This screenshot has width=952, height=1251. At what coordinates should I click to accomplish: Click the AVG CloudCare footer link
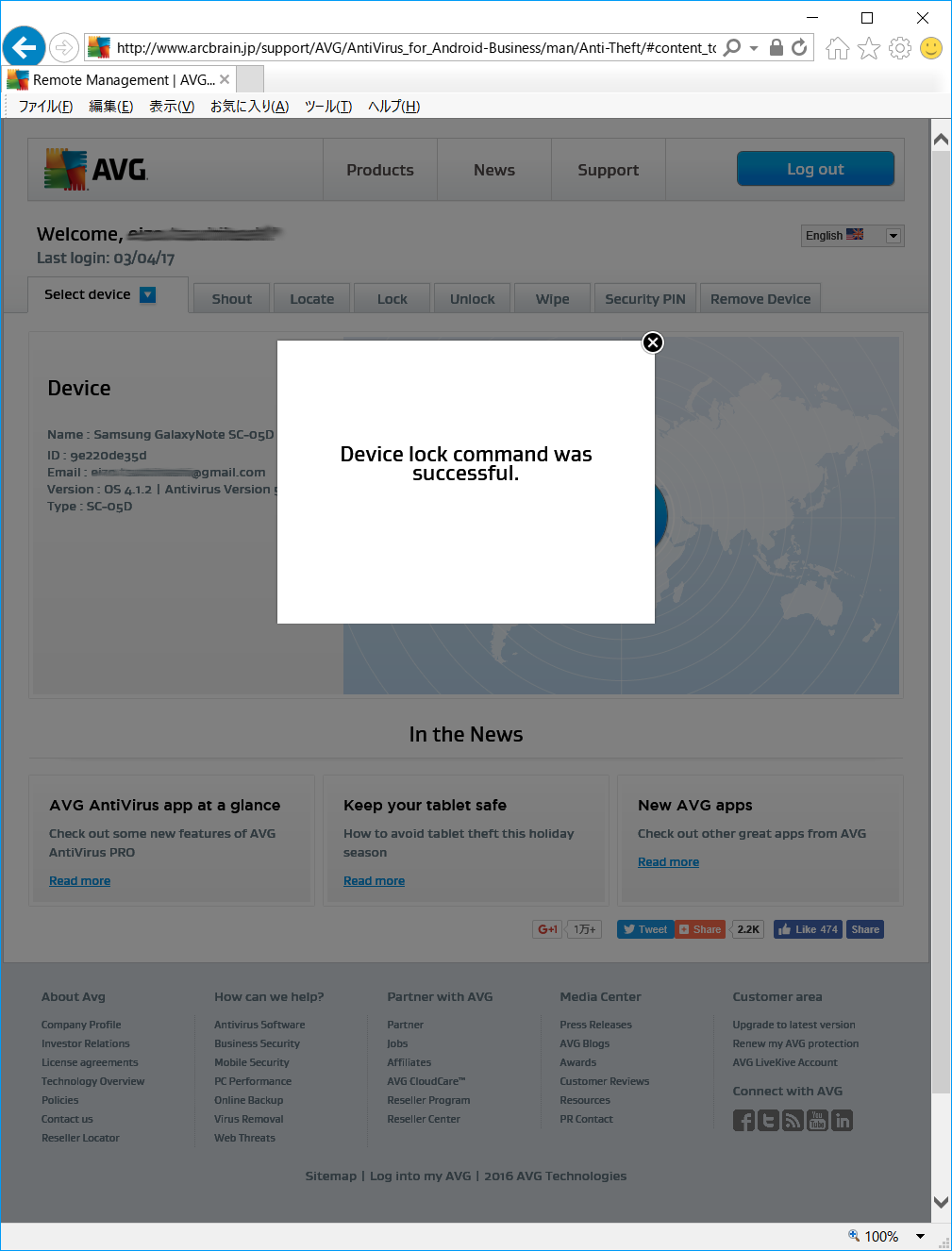426,1081
